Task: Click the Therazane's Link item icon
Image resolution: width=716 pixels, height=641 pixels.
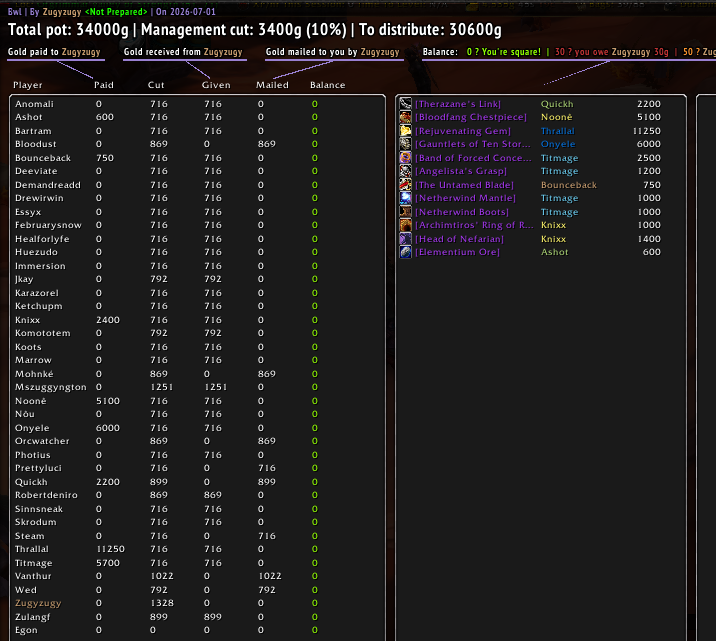Action: pyautogui.click(x=405, y=104)
